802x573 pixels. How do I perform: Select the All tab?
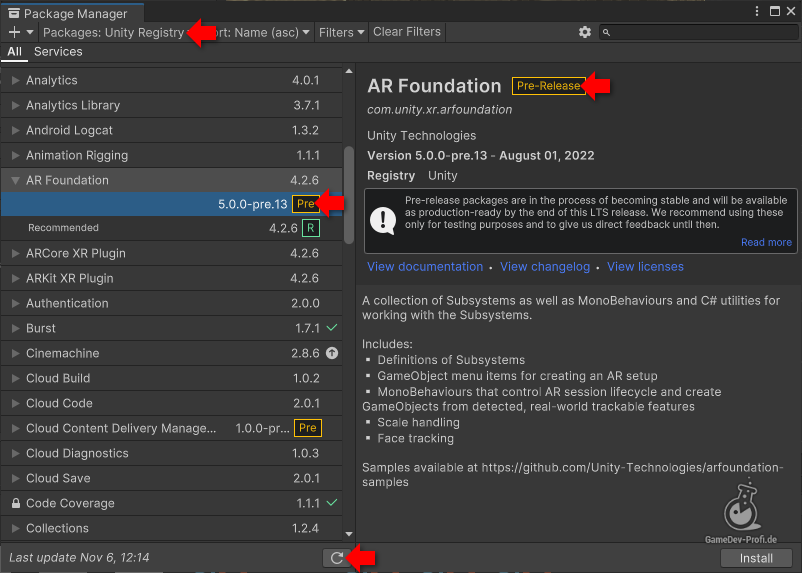(14, 51)
